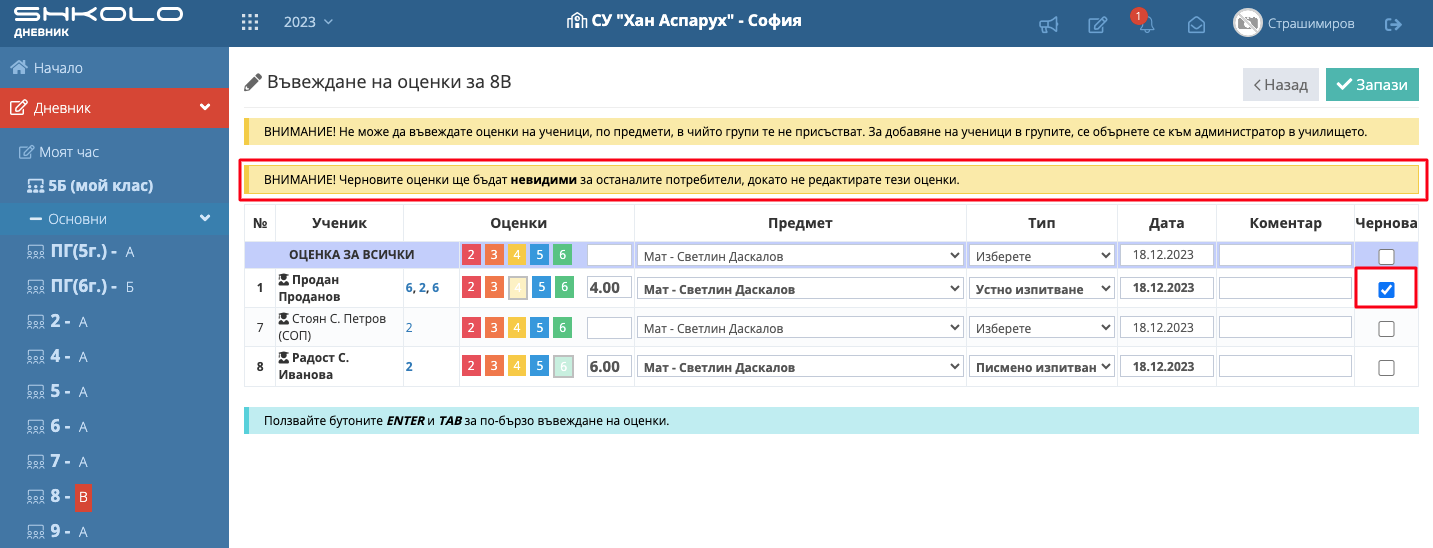Click the school name СУ "Хан Аспарух" - София
This screenshot has height=548, width=1433.
[684, 21]
